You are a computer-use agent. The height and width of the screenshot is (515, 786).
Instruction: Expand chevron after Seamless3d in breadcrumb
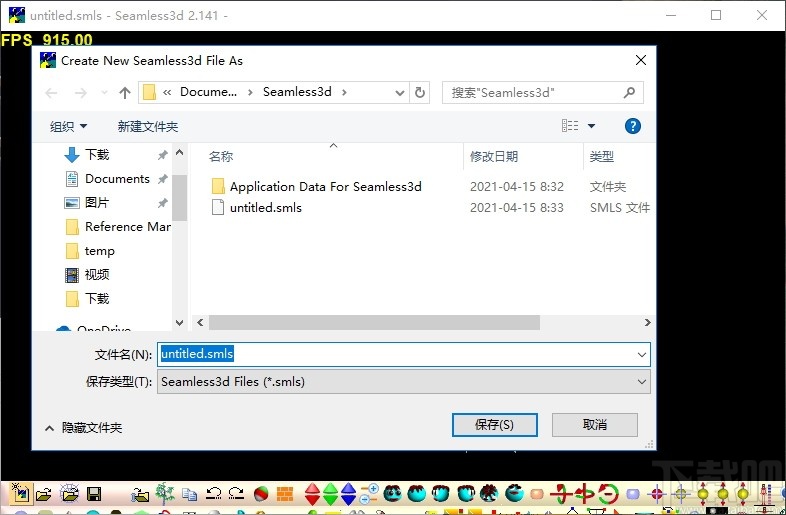coord(344,92)
